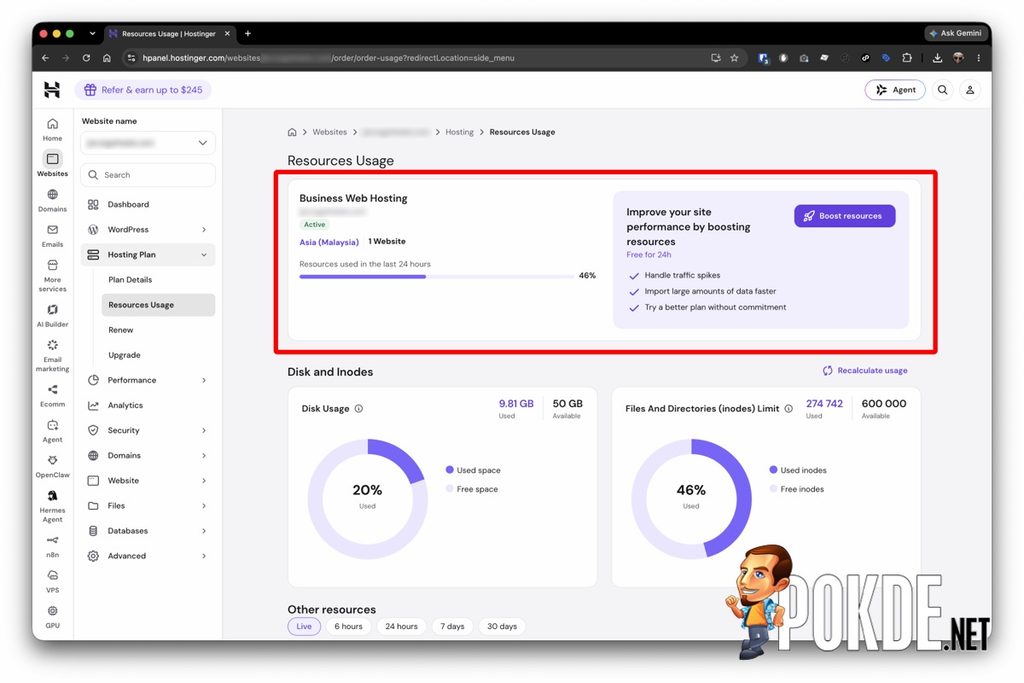Select the 30 days range

tap(502, 626)
